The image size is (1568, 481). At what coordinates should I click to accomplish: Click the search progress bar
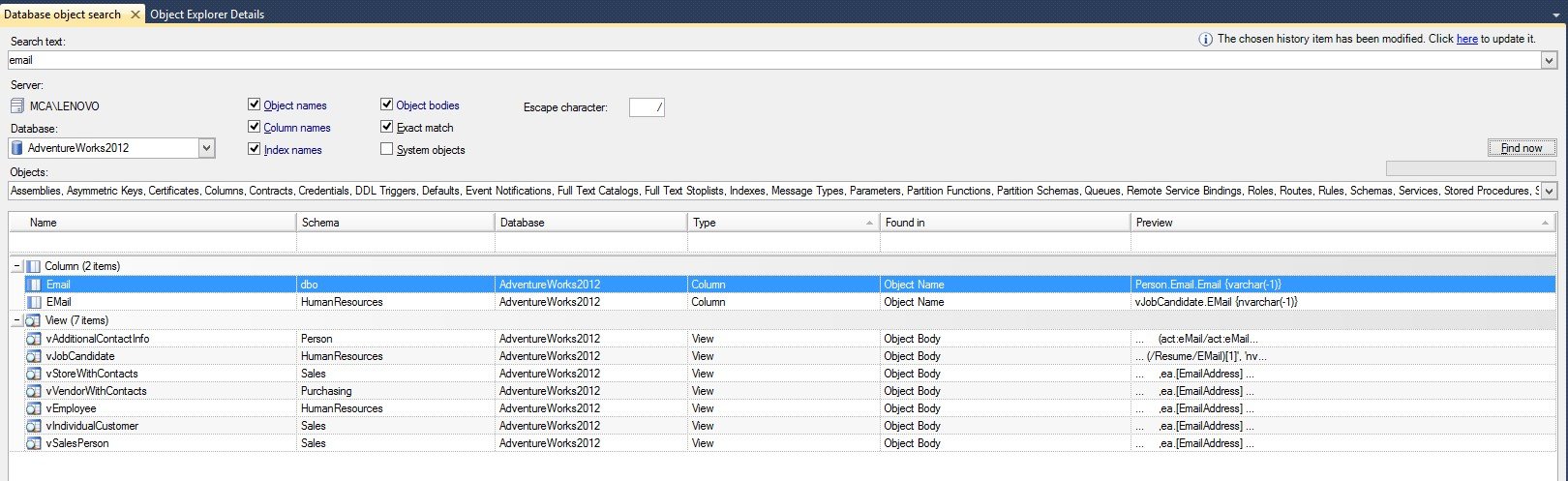(1471, 168)
